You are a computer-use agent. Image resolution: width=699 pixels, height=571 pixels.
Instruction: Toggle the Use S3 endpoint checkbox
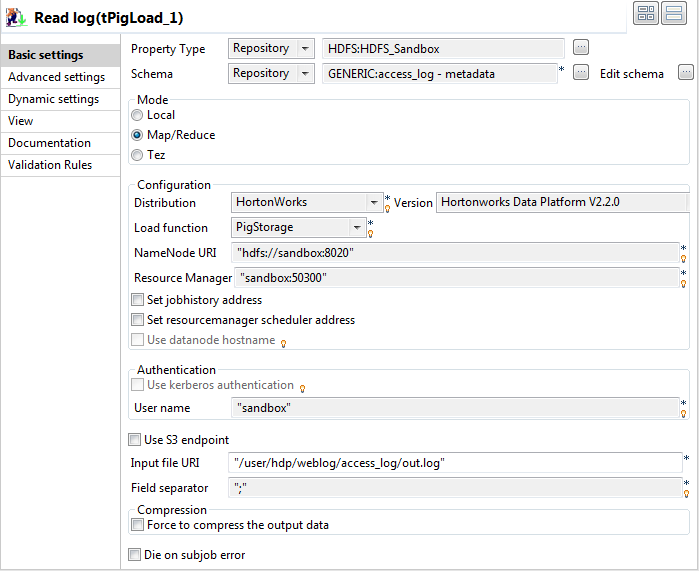(x=135, y=440)
